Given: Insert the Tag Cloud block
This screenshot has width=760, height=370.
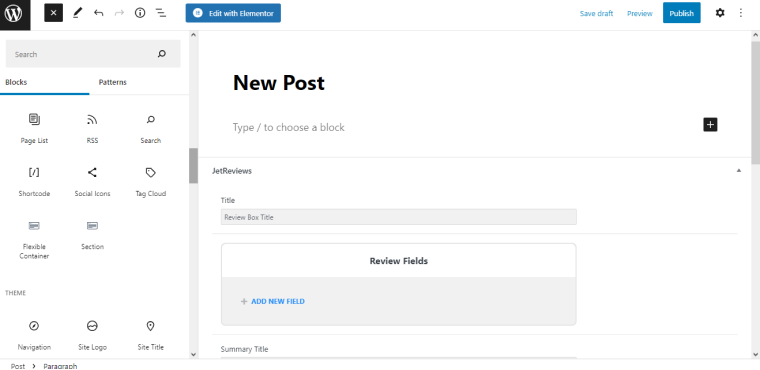Looking at the screenshot, I should click(x=150, y=181).
